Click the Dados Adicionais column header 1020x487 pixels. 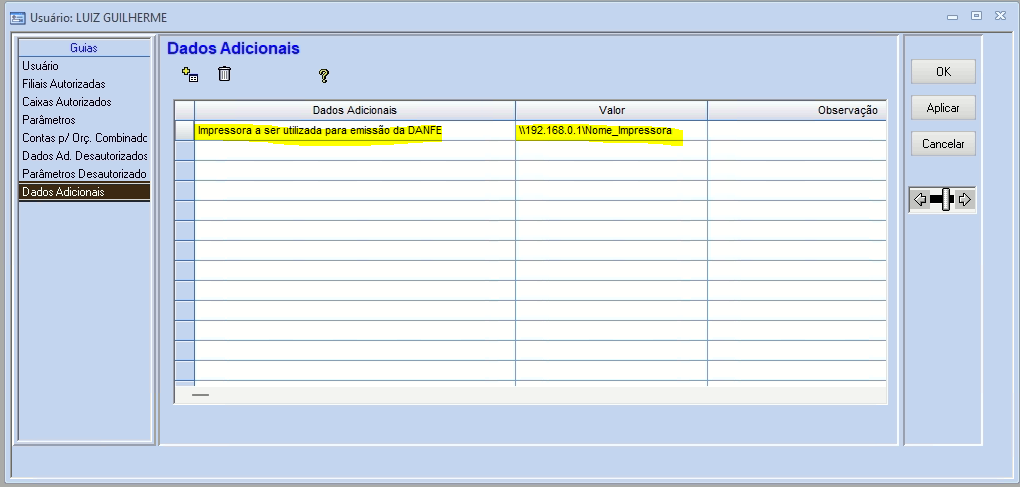tap(354, 111)
